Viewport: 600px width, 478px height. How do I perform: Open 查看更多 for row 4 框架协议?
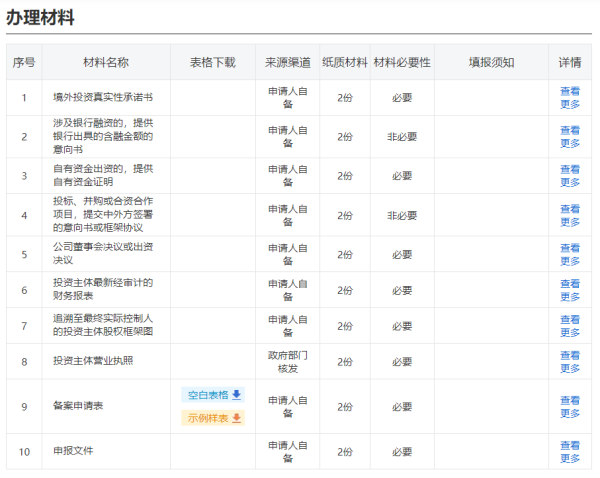pyautogui.click(x=570, y=215)
